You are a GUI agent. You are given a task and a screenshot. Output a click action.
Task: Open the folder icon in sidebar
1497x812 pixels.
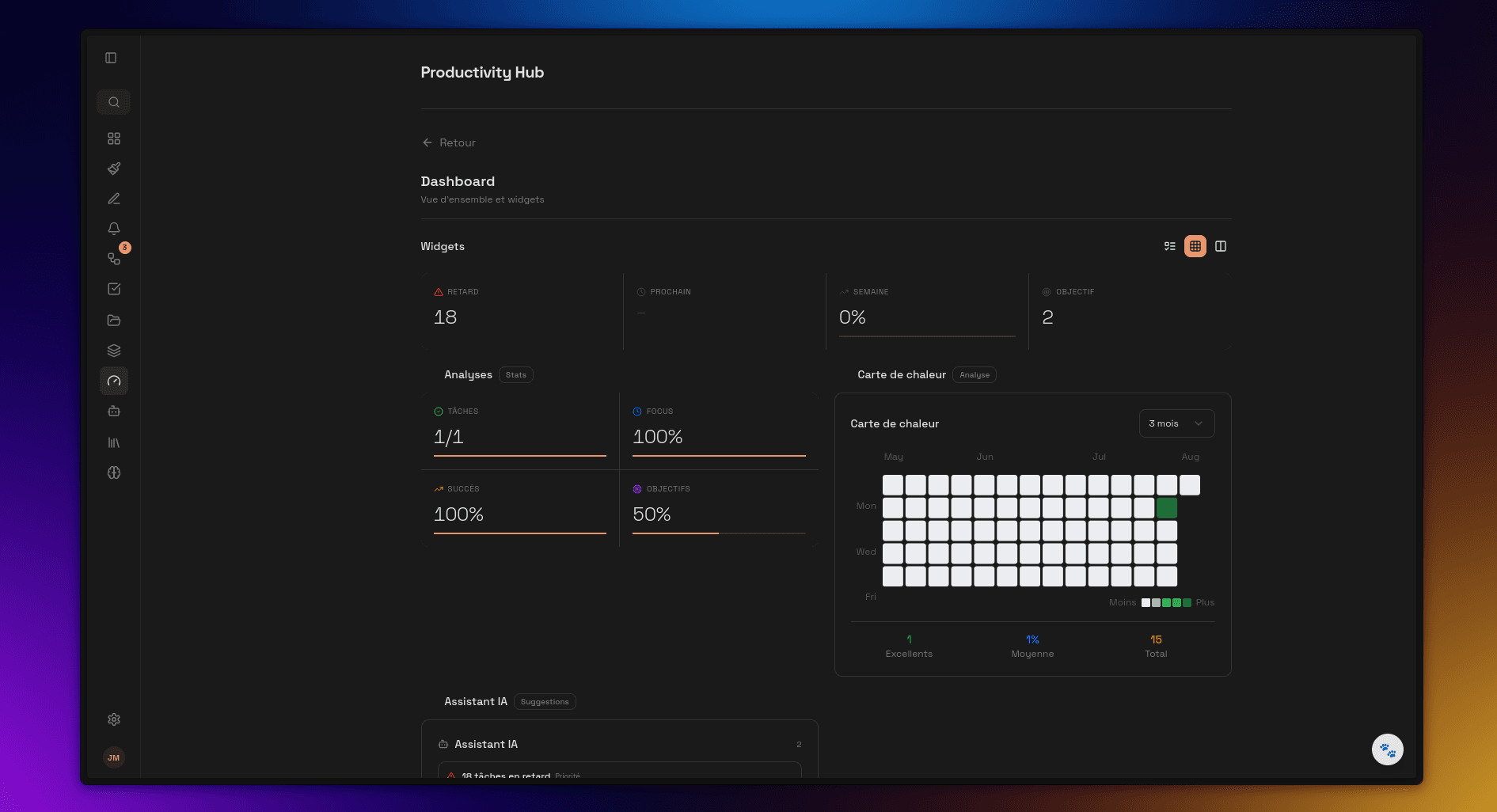tap(114, 321)
